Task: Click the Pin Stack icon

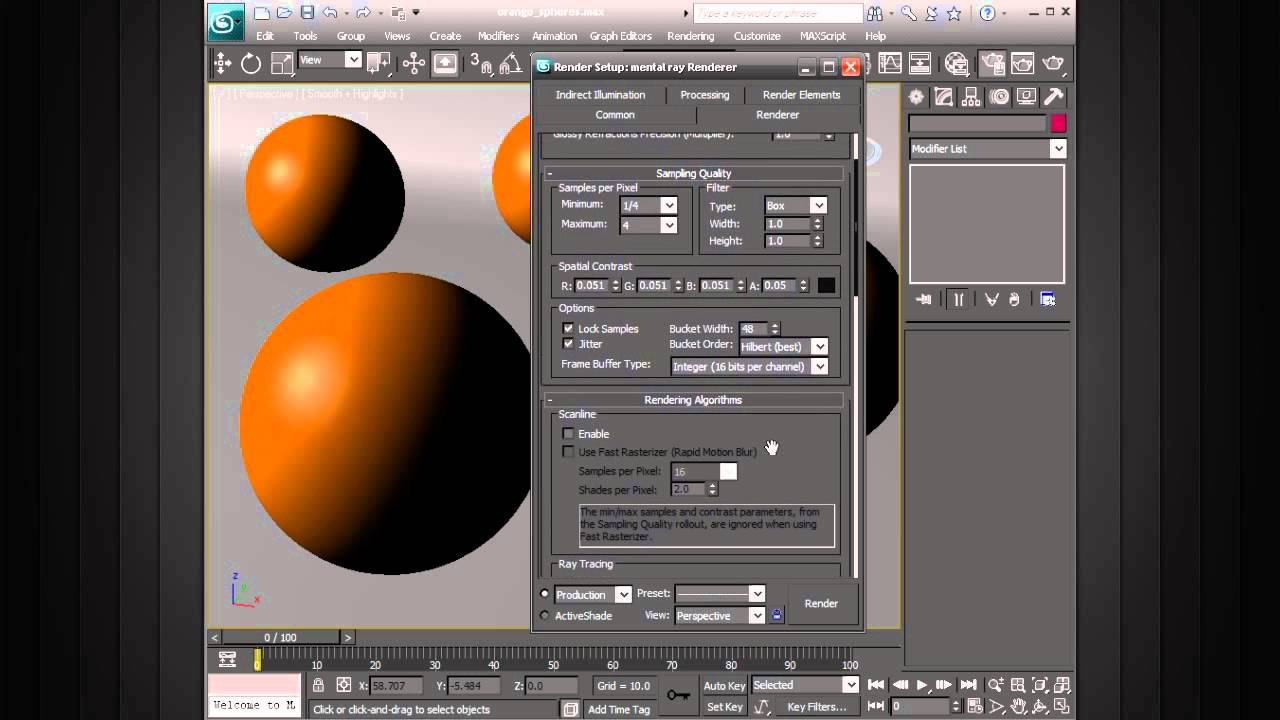Action: [x=924, y=299]
